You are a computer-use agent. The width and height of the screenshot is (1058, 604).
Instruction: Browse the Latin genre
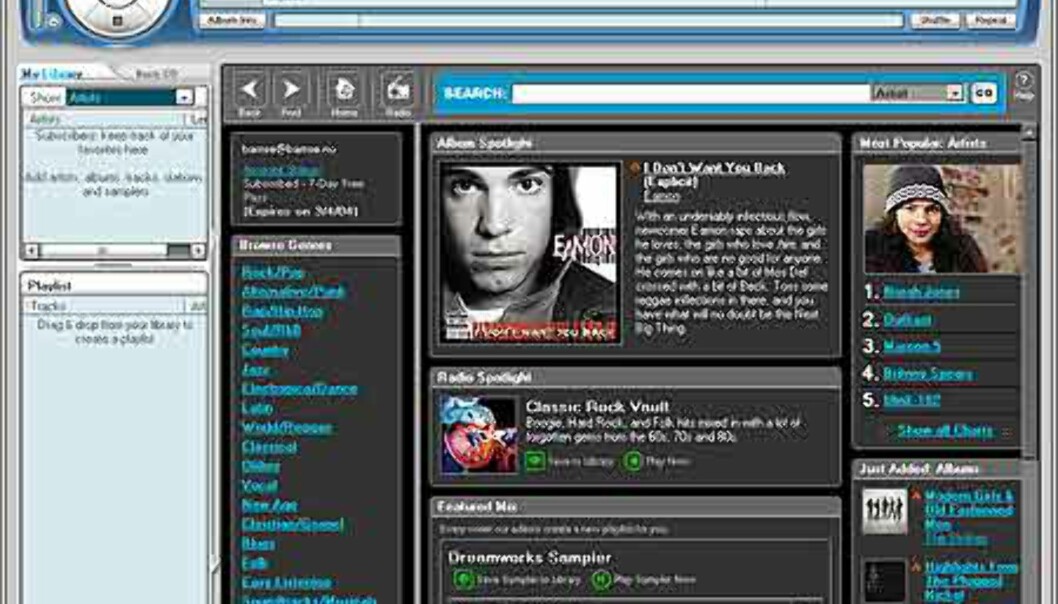coord(257,408)
